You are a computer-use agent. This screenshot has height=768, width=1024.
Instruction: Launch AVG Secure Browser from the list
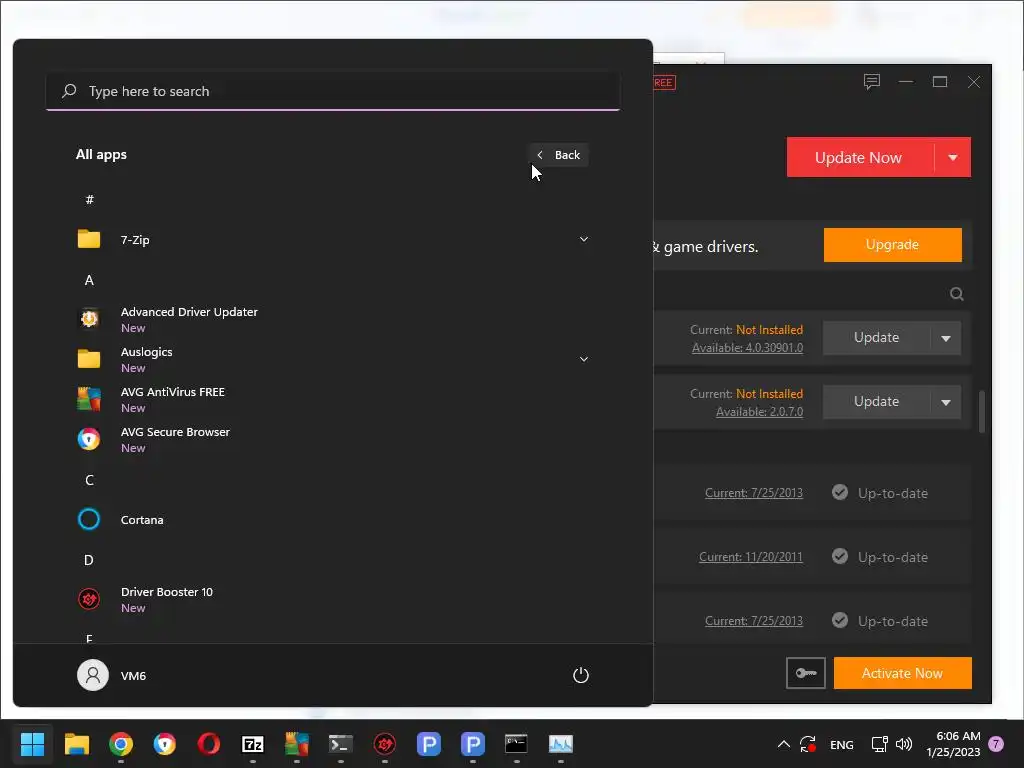click(332, 440)
